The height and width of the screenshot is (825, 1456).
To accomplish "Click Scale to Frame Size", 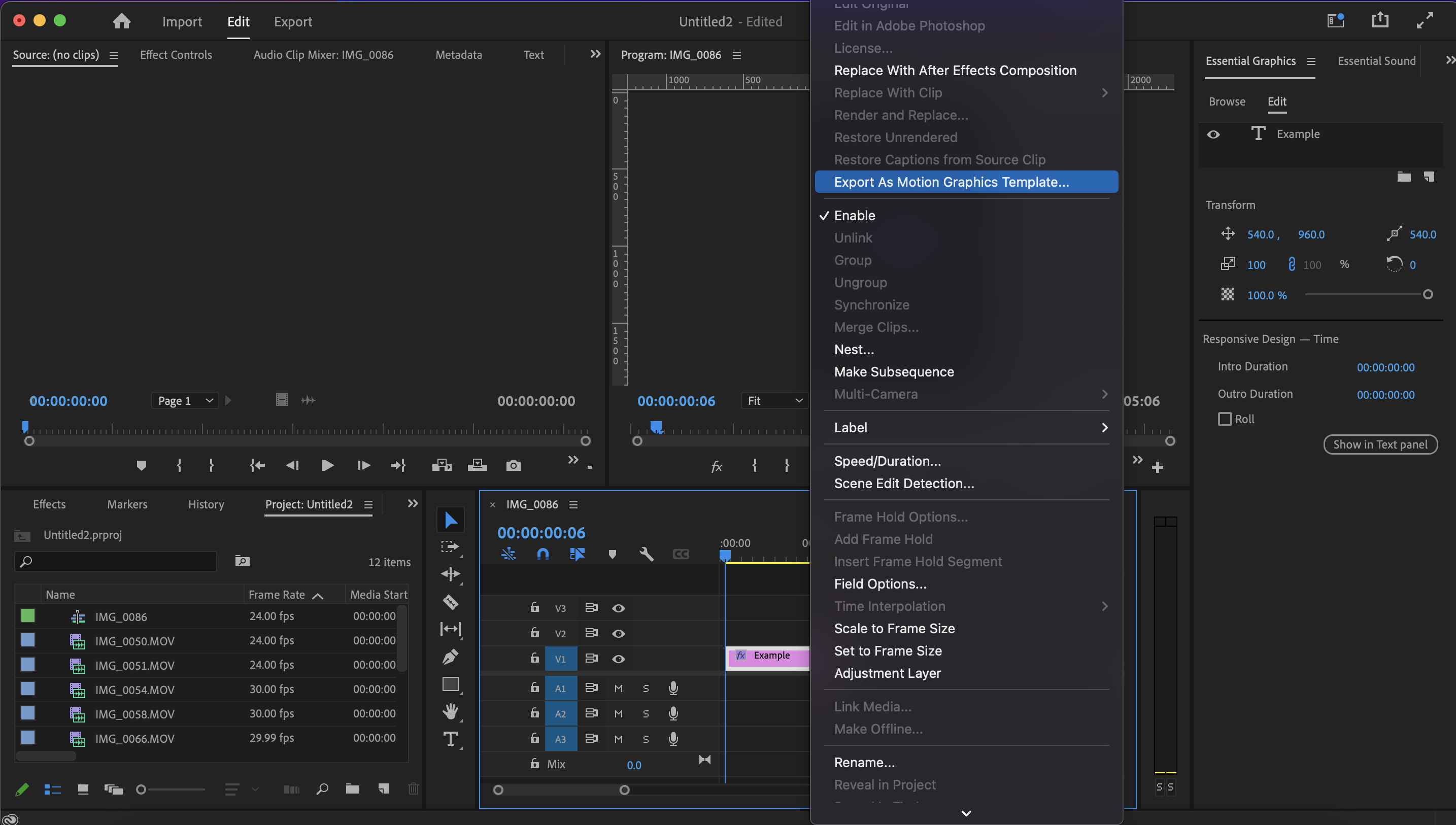I will [x=894, y=628].
